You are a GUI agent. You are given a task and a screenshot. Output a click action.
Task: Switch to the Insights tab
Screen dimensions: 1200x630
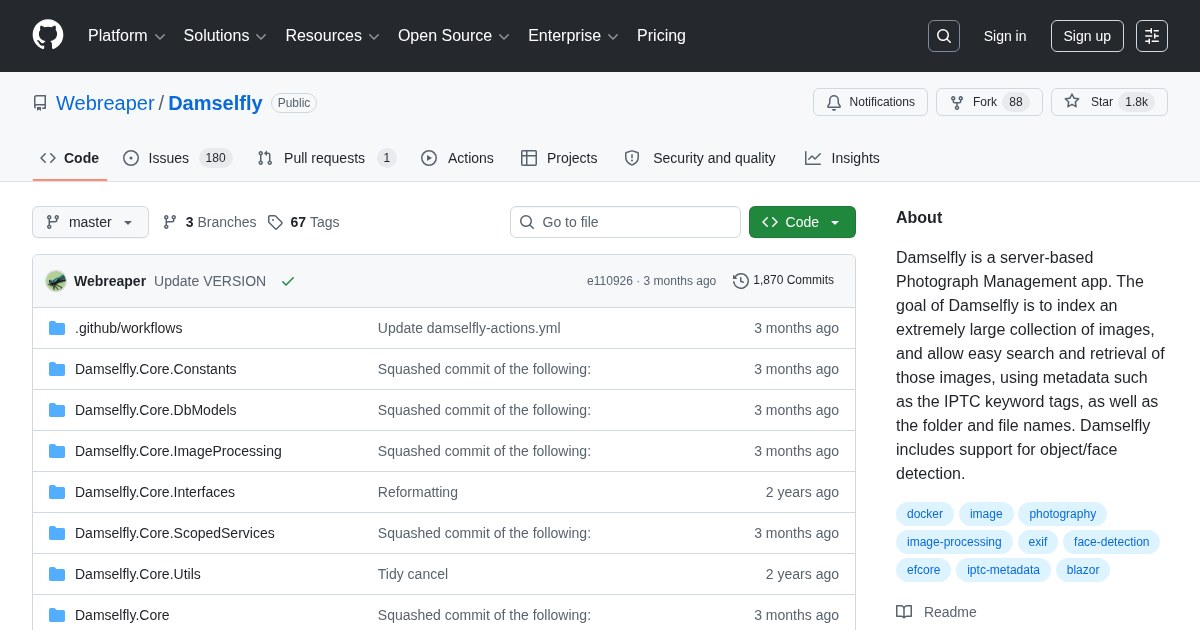click(842, 158)
